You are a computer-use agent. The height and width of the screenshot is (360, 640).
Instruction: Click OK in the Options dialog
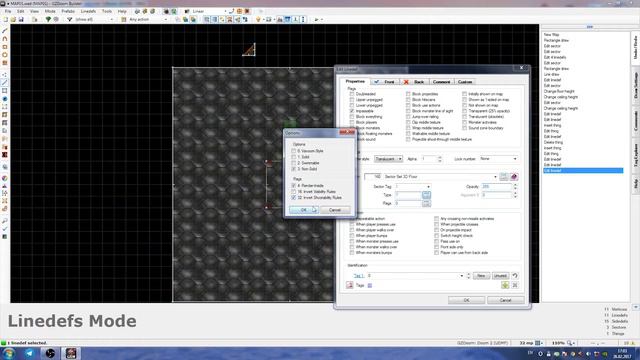(x=304, y=210)
